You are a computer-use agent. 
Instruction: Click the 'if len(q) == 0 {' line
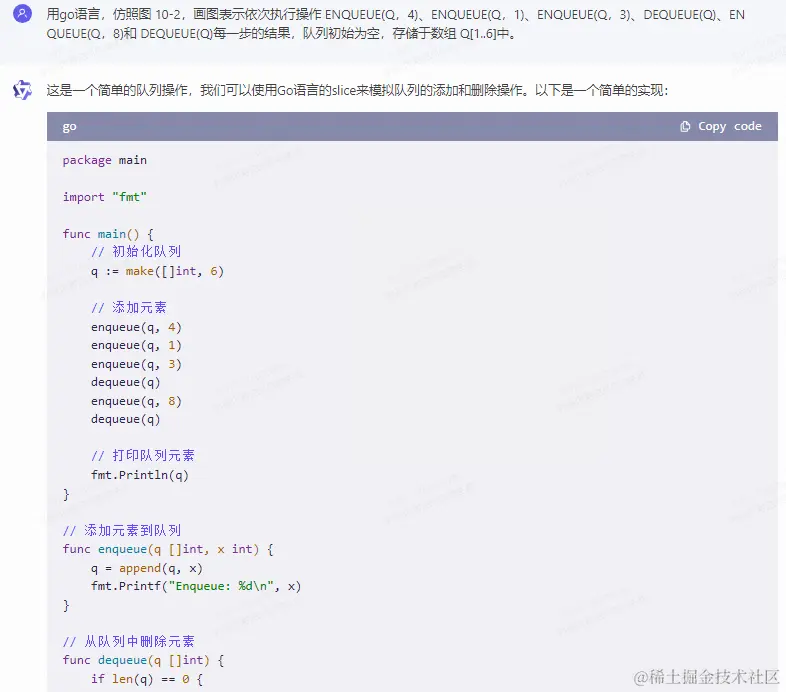[146, 679]
